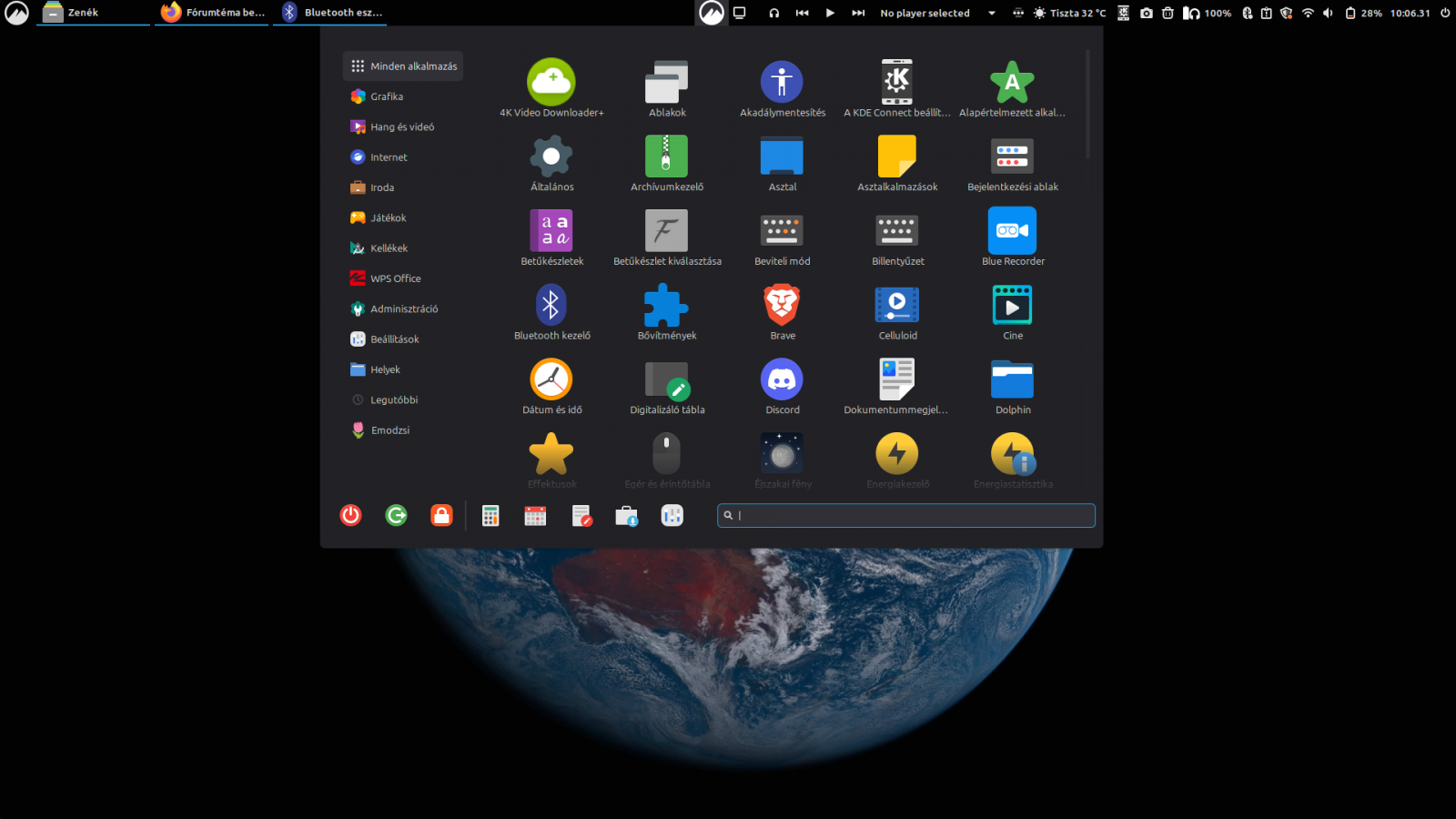Open the Ablakok settings
Image resolution: width=1456 pixels, height=819 pixels.
click(667, 88)
